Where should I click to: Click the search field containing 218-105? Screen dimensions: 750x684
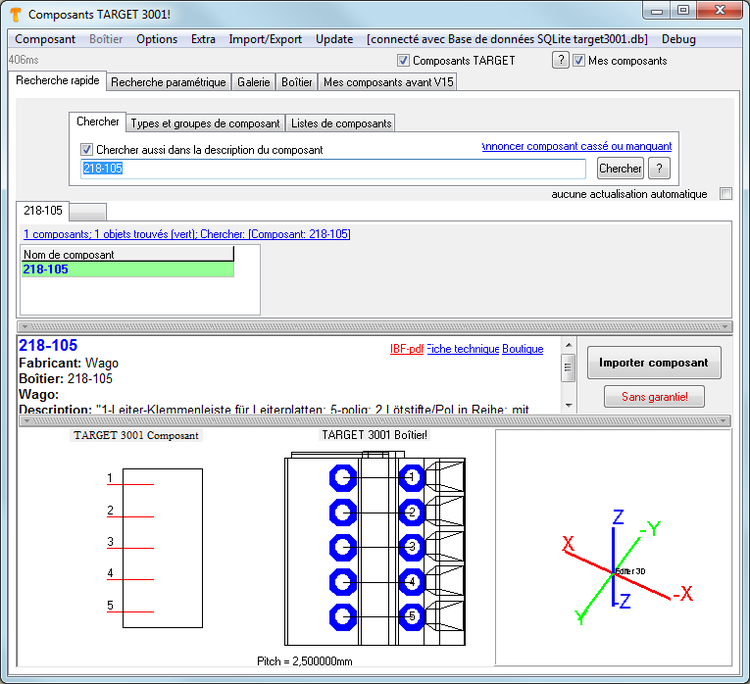[333, 168]
